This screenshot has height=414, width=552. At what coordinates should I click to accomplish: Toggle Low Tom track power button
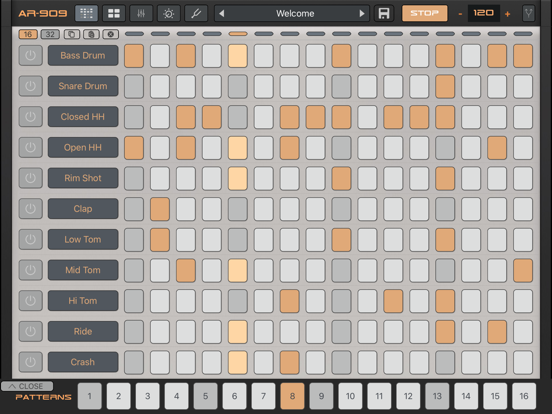pos(31,239)
